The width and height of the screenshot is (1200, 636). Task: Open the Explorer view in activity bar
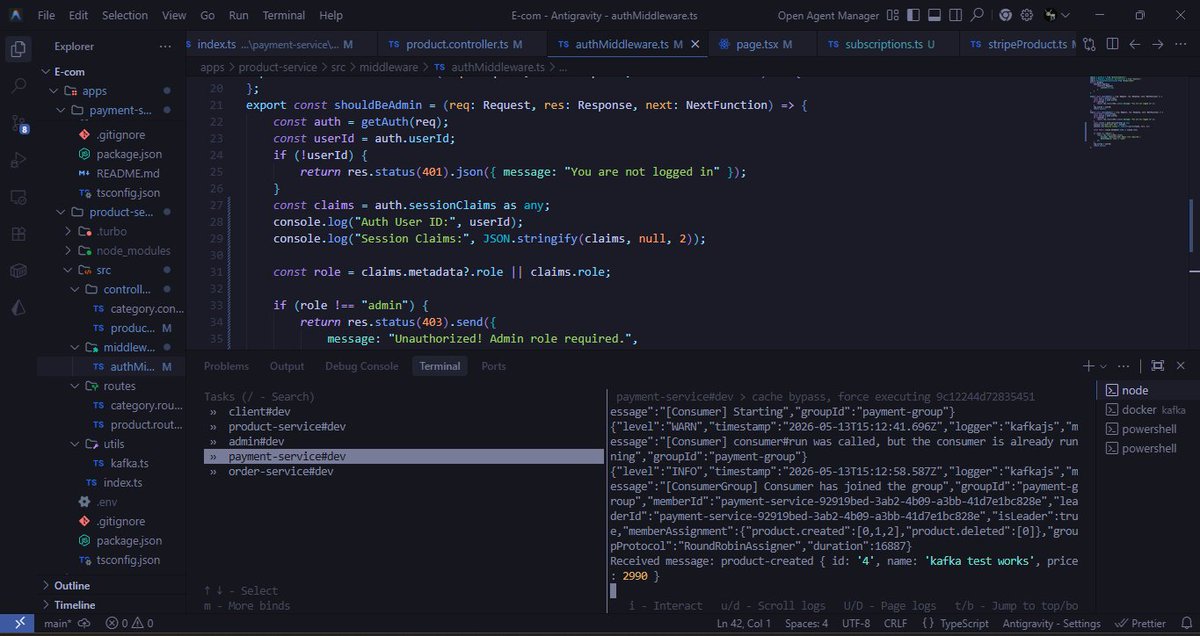point(18,48)
